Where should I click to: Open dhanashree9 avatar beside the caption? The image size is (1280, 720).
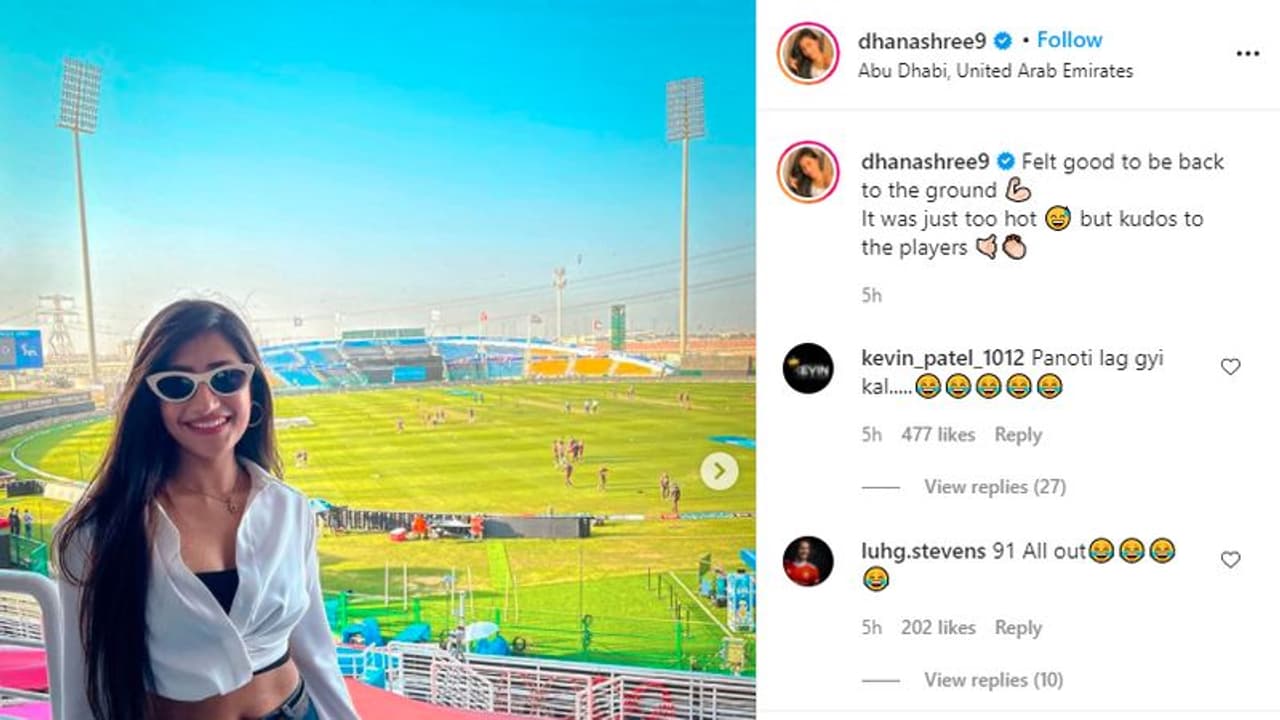(x=808, y=172)
